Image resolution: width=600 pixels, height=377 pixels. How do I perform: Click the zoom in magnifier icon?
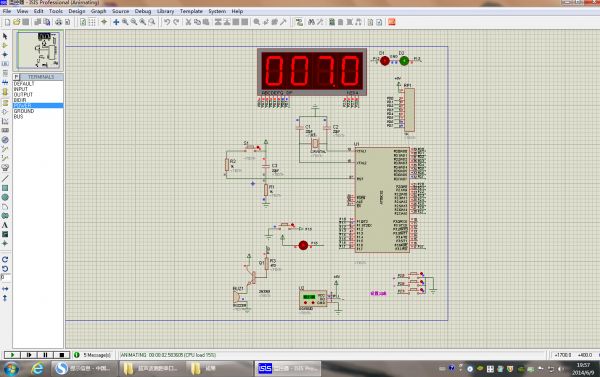125,22
